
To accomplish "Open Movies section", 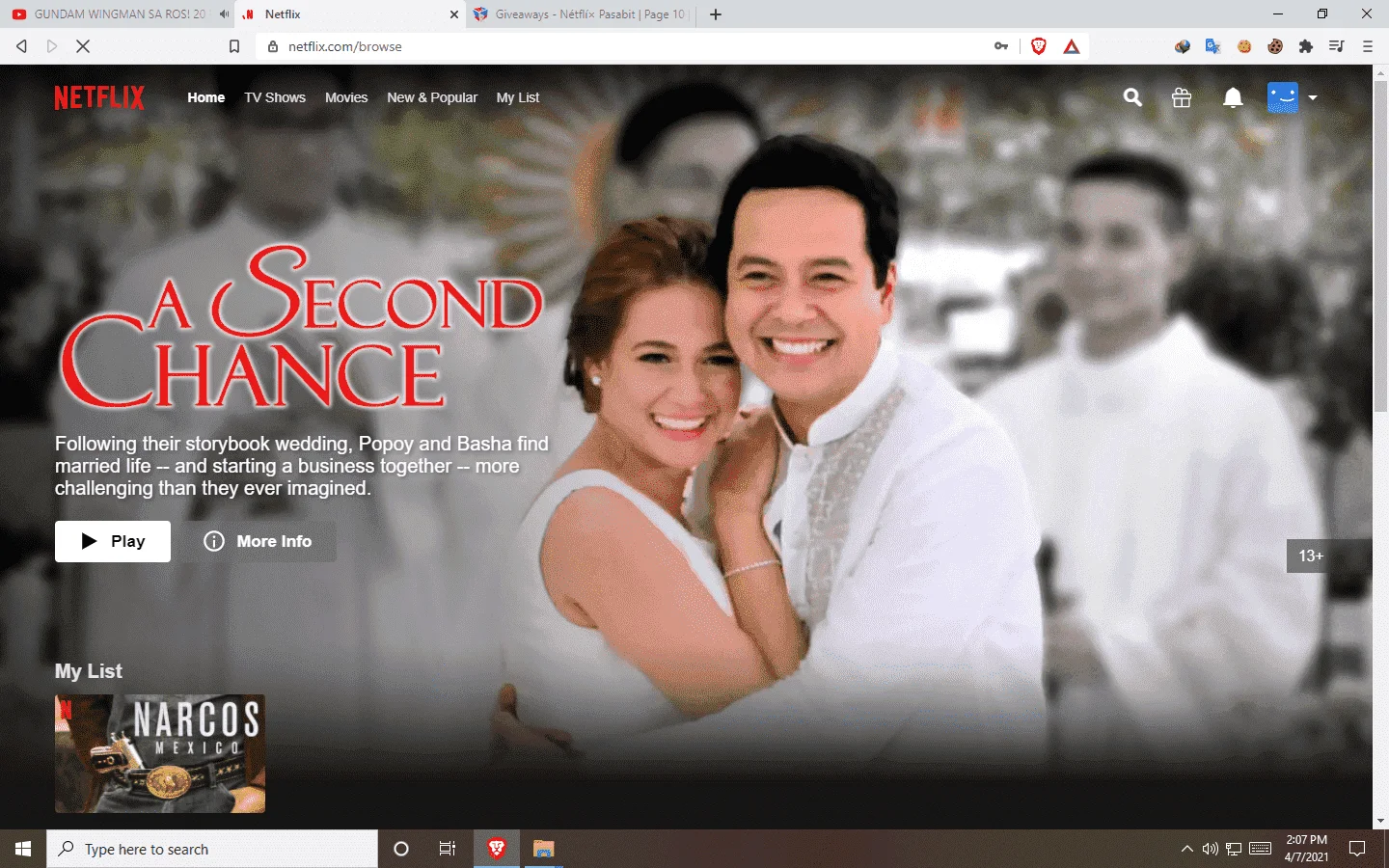I will coord(346,97).
